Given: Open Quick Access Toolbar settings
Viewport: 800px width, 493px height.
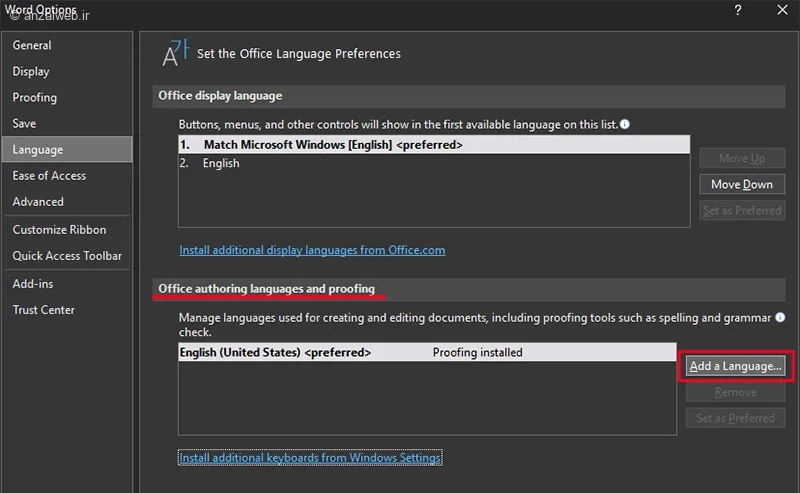Looking at the screenshot, I should pyautogui.click(x=67, y=255).
